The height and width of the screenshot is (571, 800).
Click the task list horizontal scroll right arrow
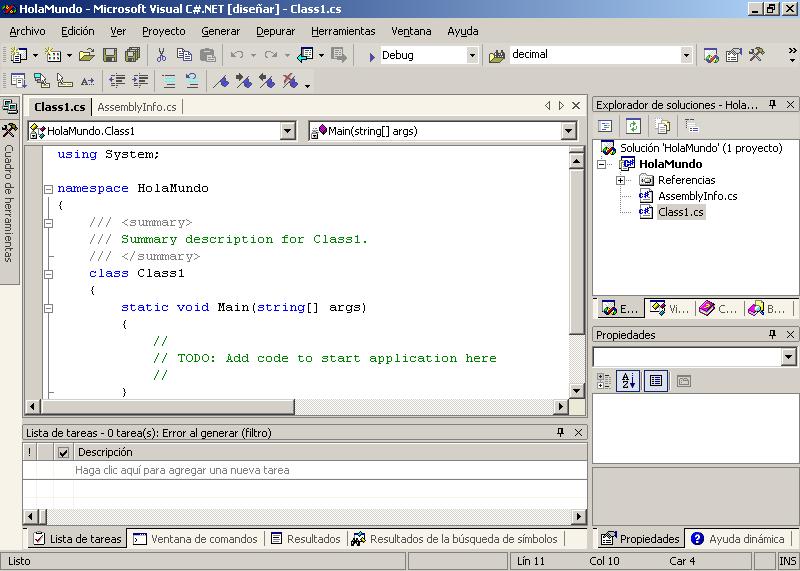click(x=579, y=516)
